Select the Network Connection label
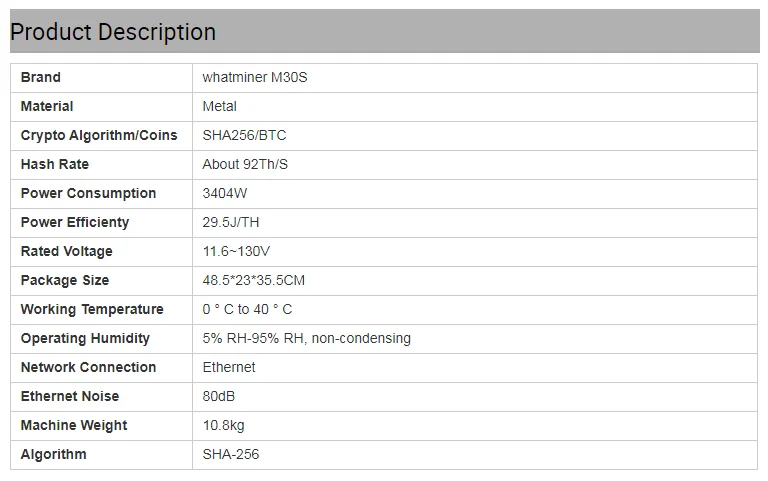Screen dimensions: 768x481 [x=88, y=367]
